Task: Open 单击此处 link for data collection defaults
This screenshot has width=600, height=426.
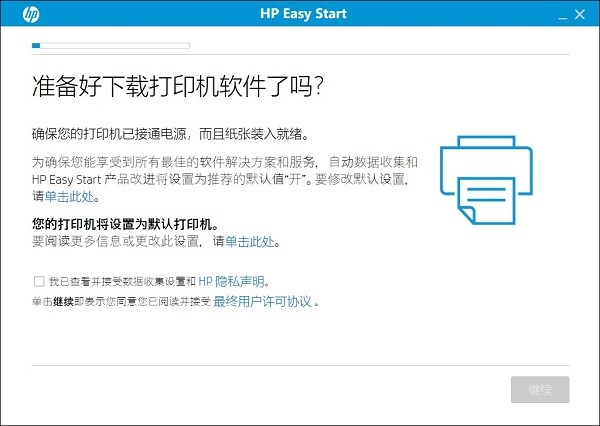Action: pos(69,196)
